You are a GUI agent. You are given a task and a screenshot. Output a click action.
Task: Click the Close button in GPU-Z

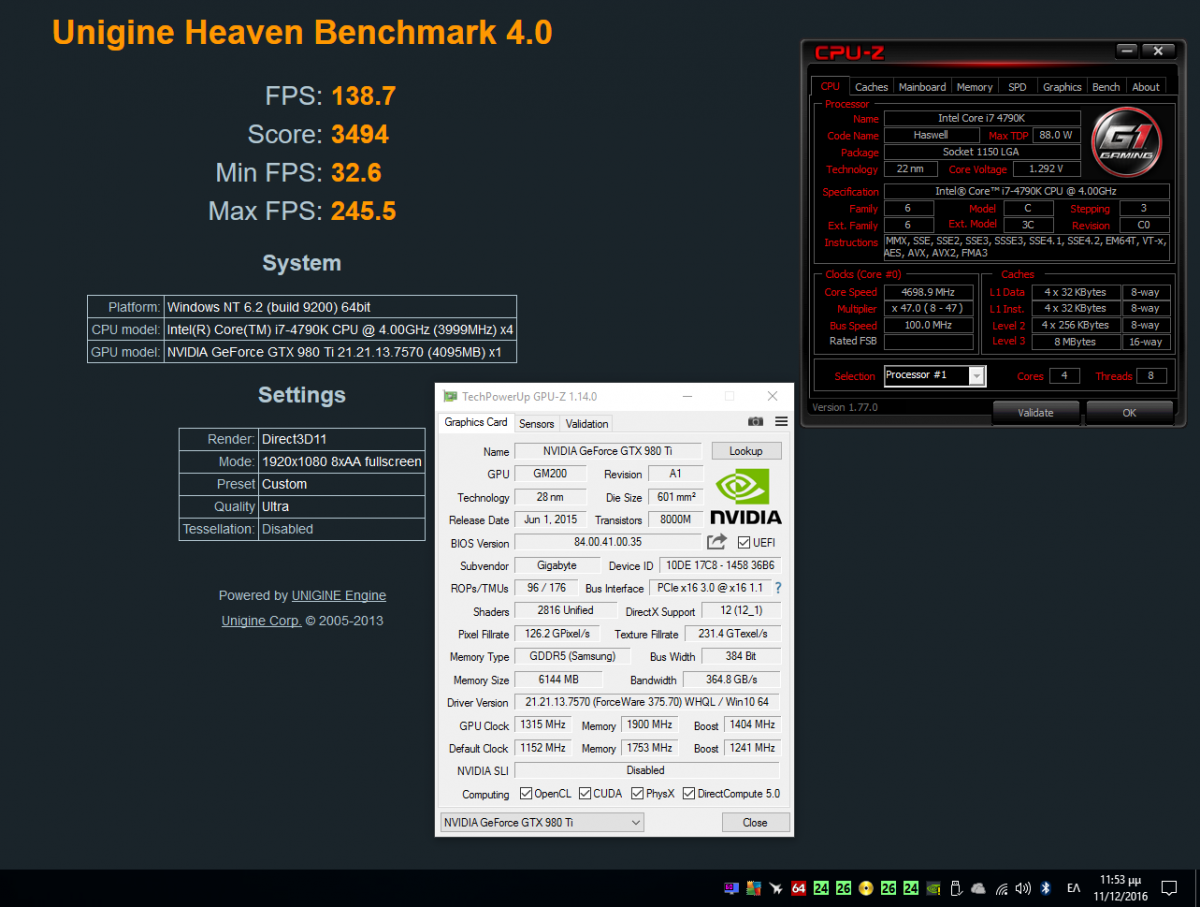pyautogui.click(x=755, y=822)
